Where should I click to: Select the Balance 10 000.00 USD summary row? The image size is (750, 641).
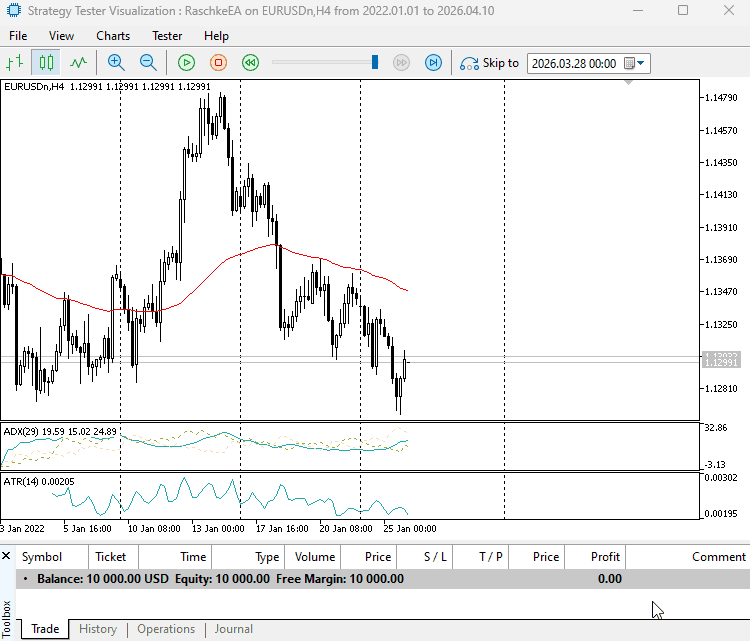[x=383, y=579]
